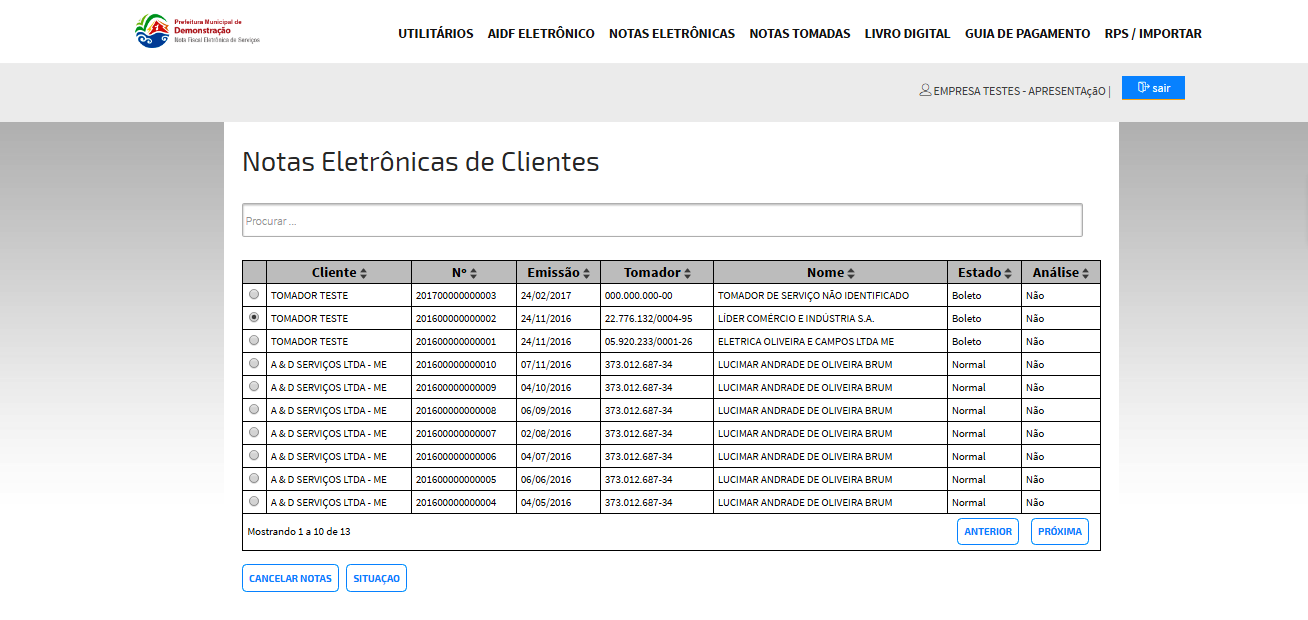Click the Nome column sort arrows
This screenshot has width=1308, height=620.
click(851, 273)
